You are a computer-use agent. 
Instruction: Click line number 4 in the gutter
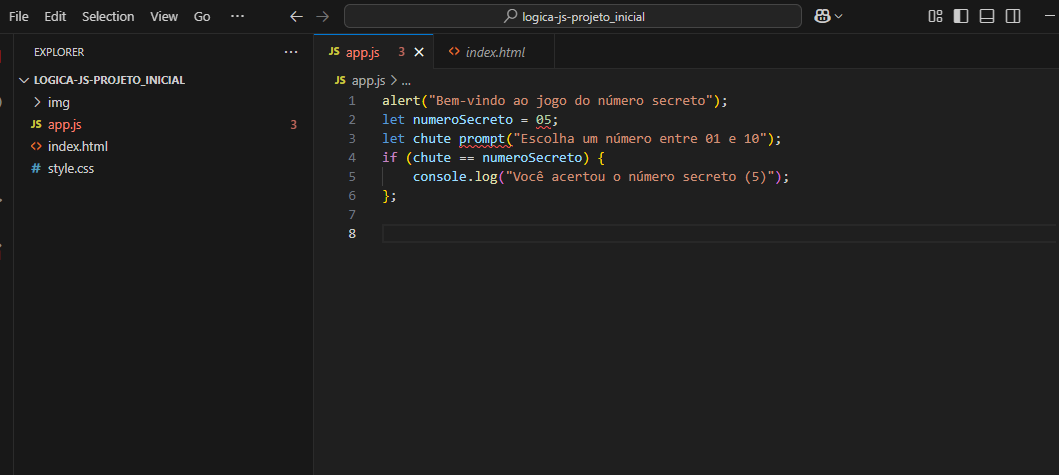click(x=352, y=157)
